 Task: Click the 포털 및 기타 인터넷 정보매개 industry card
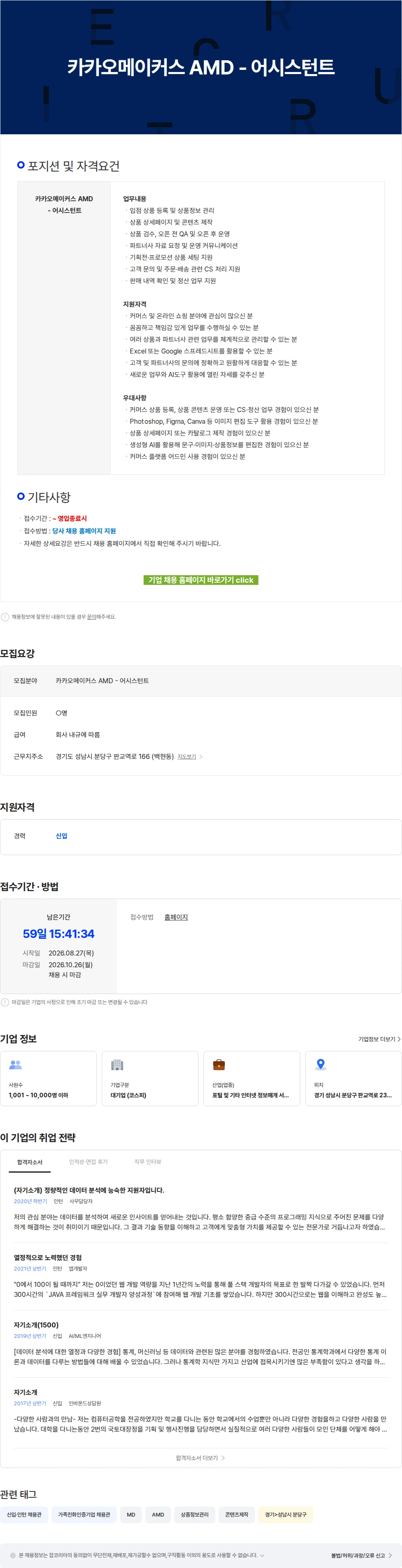click(252, 1078)
